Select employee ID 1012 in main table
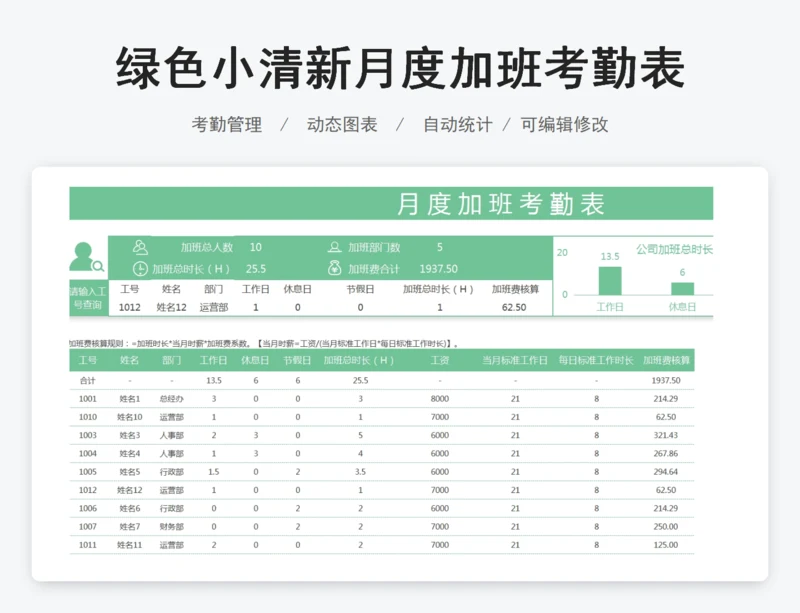Image resolution: width=800 pixels, height=613 pixels. point(88,490)
